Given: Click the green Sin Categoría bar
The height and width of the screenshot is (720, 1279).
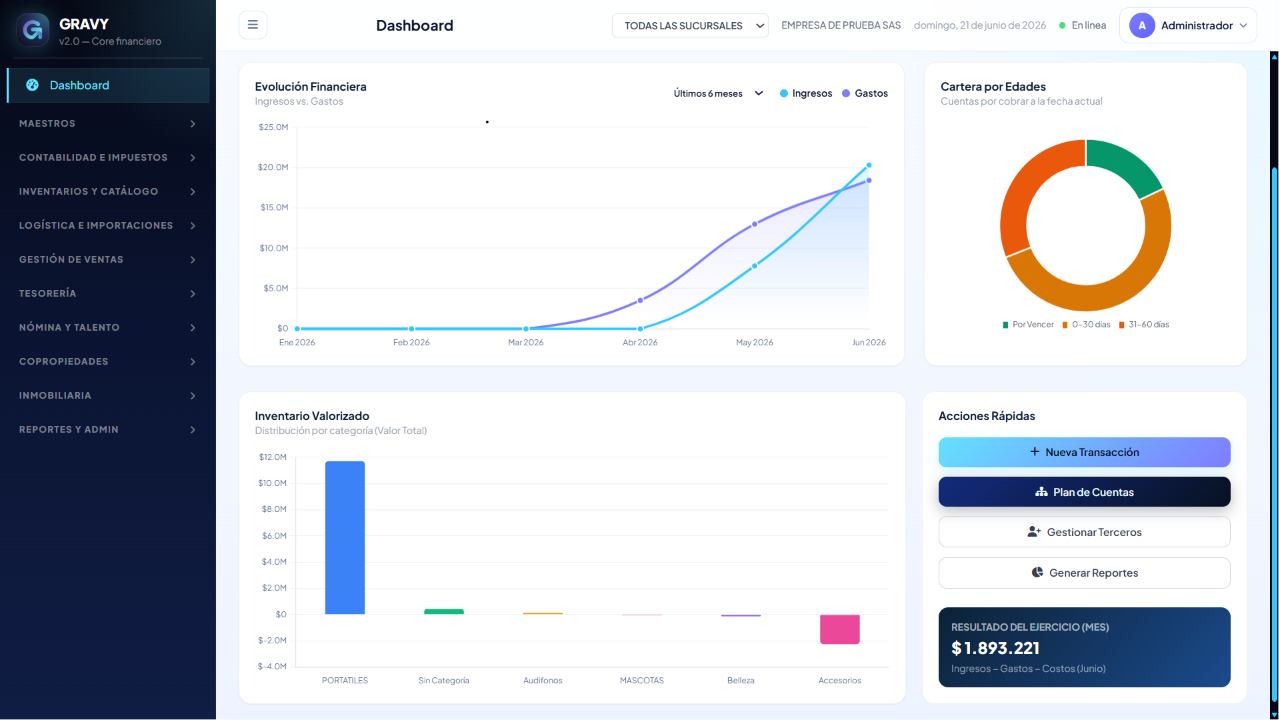Looking at the screenshot, I should tap(444, 611).
